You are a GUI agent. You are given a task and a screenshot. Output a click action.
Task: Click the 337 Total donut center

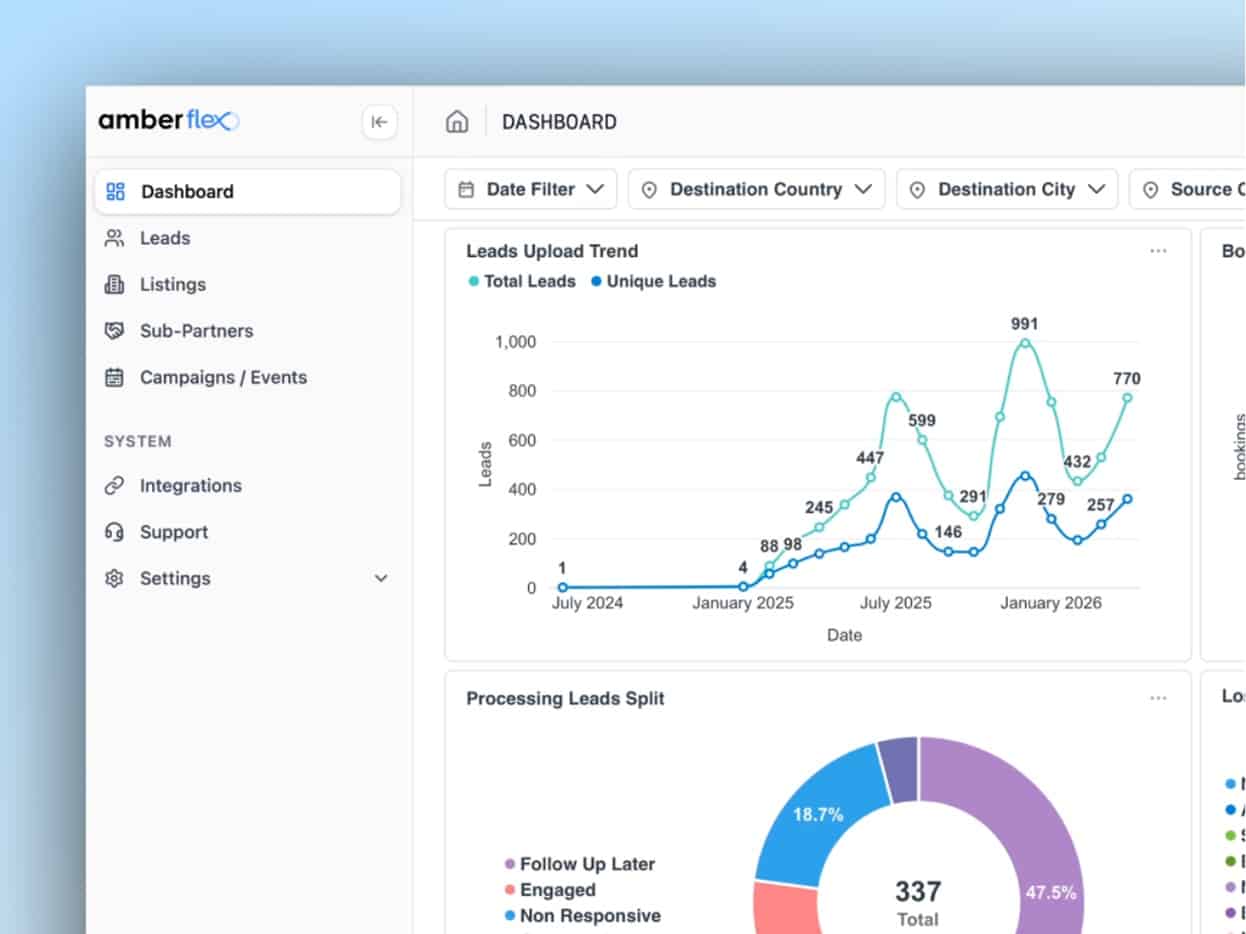coord(918,902)
